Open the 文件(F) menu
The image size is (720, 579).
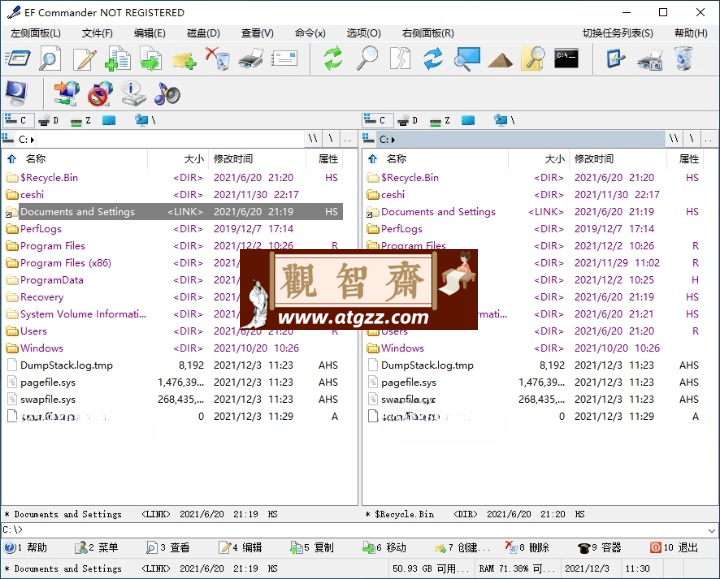[97, 33]
